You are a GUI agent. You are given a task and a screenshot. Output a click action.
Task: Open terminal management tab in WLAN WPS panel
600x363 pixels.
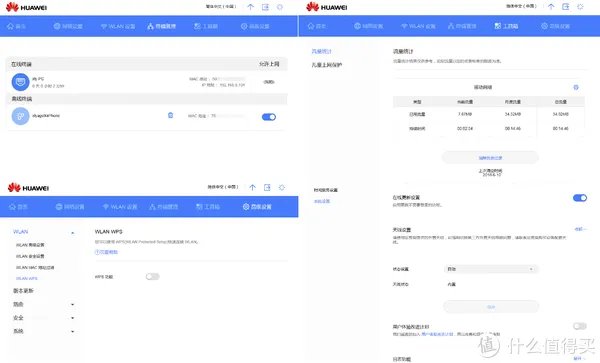pos(163,207)
